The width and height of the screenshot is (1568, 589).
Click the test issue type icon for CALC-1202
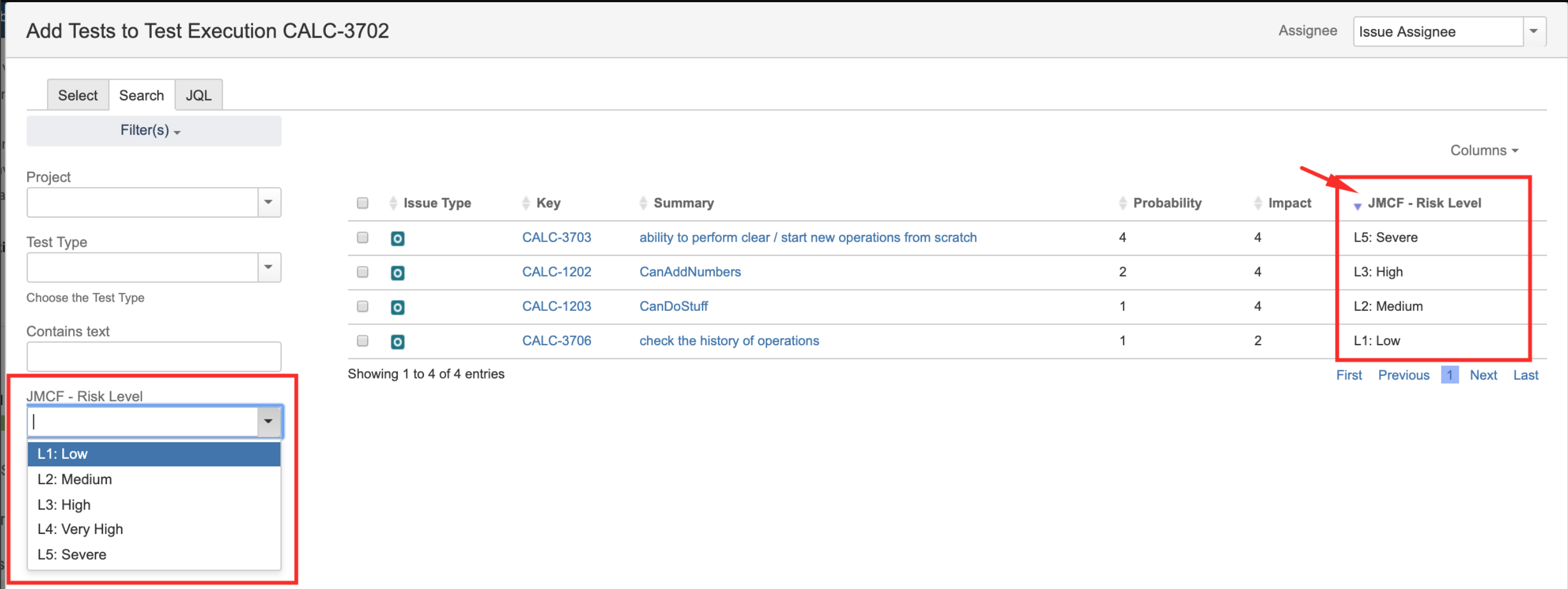(398, 273)
